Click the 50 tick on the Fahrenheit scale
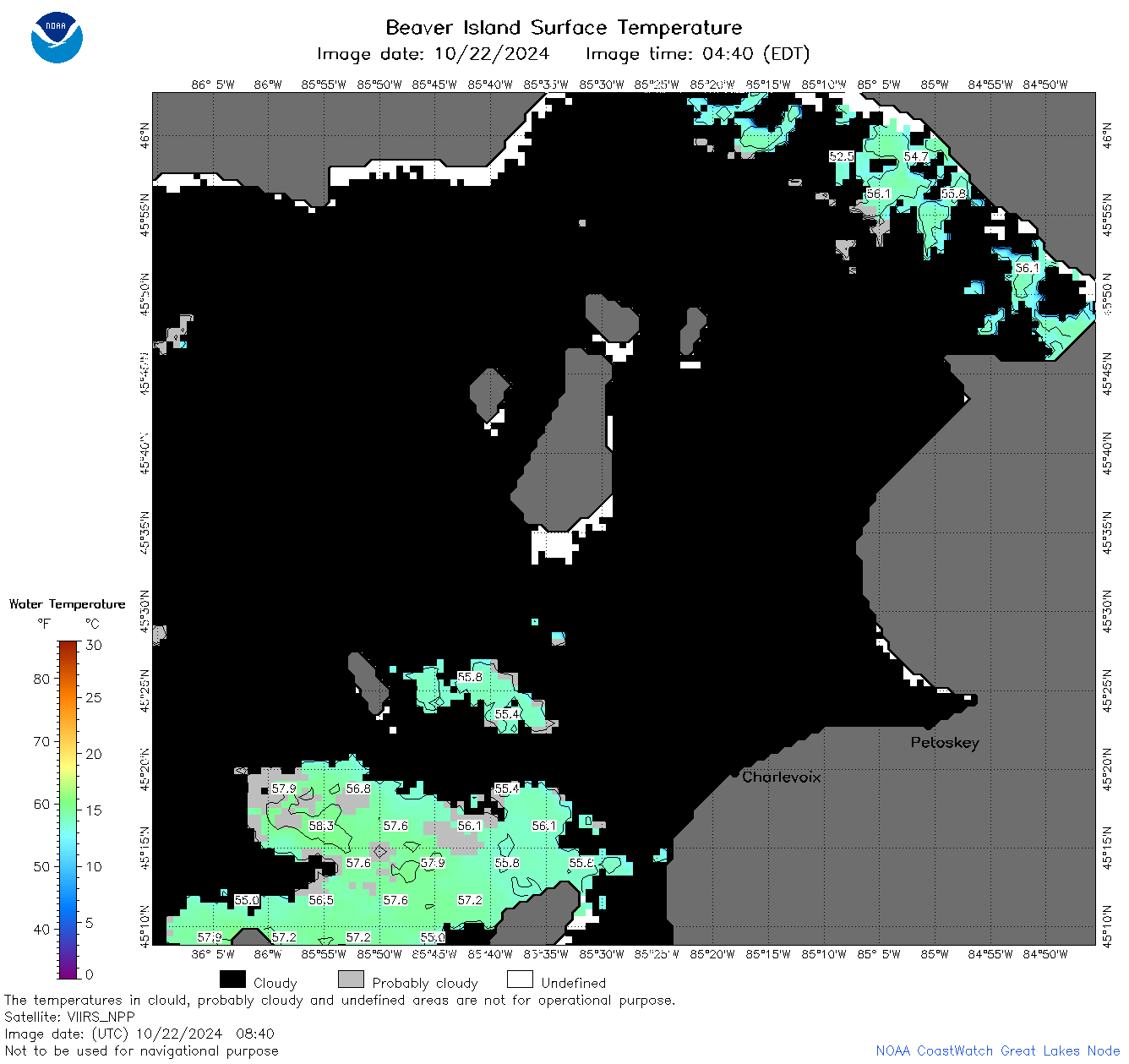 (41, 866)
